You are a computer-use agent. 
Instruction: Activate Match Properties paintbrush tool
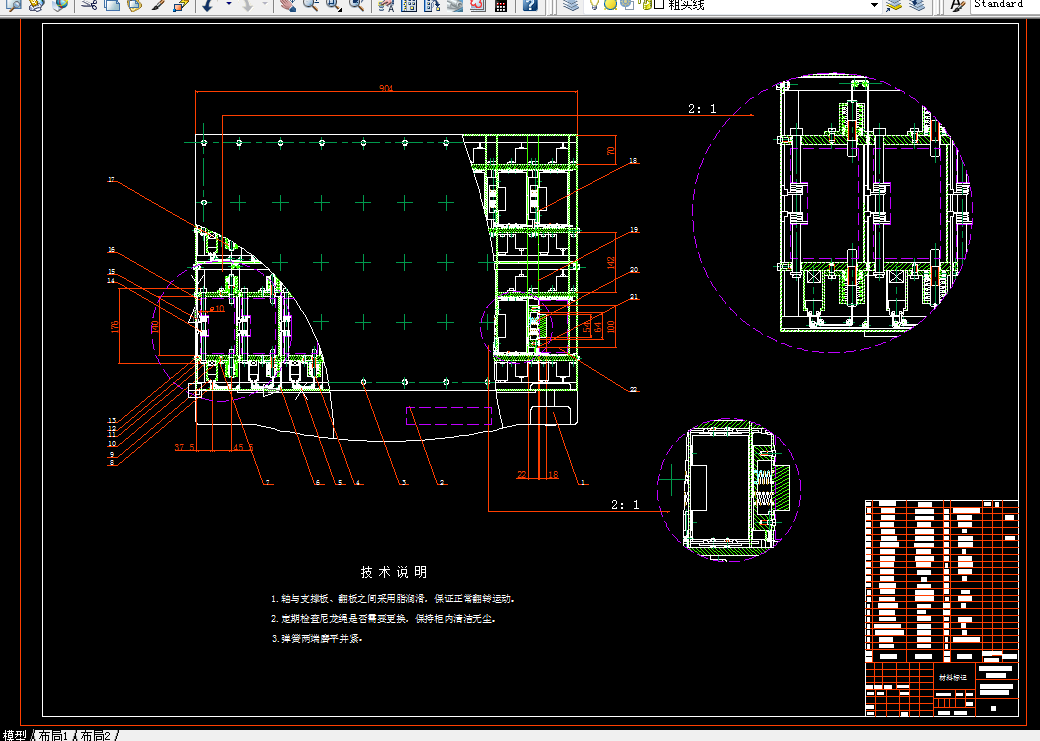[158, 5]
